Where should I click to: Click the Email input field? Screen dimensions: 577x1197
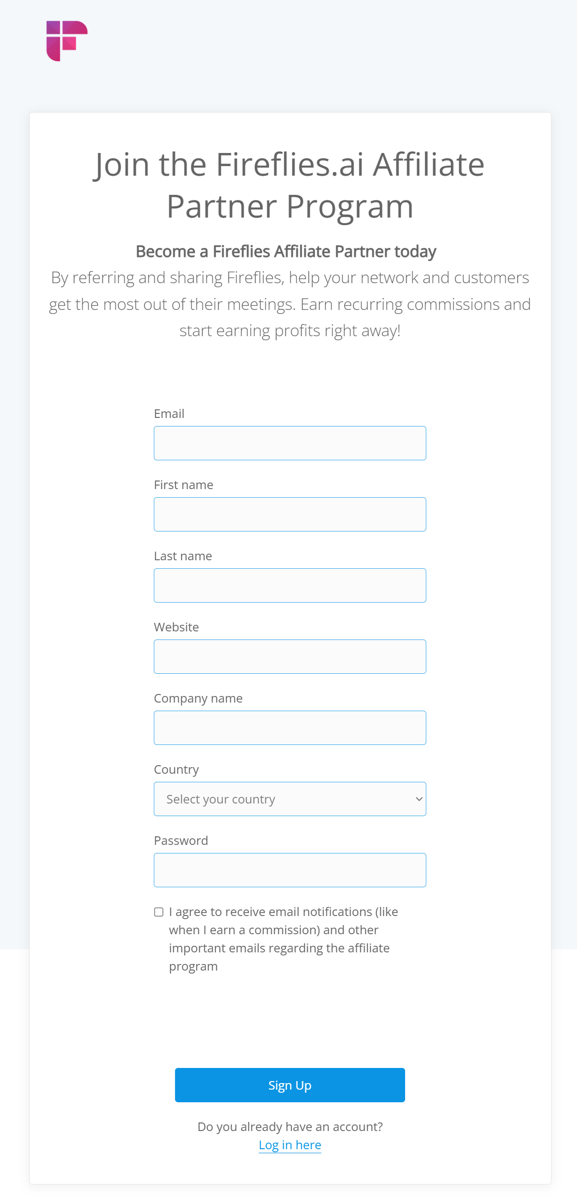coord(289,443)
